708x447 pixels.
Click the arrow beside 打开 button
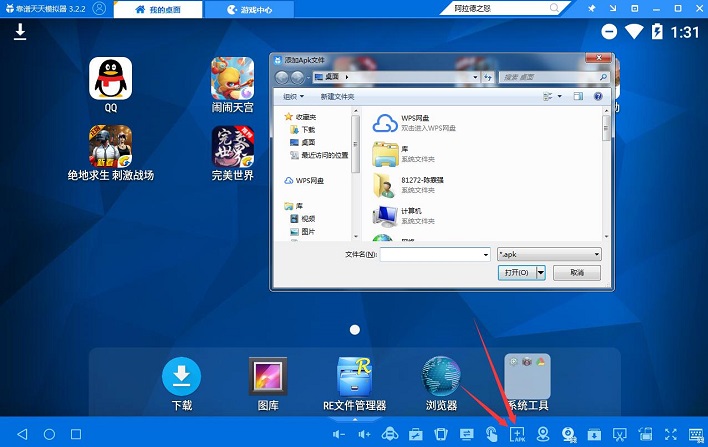(x=540, y=273)
